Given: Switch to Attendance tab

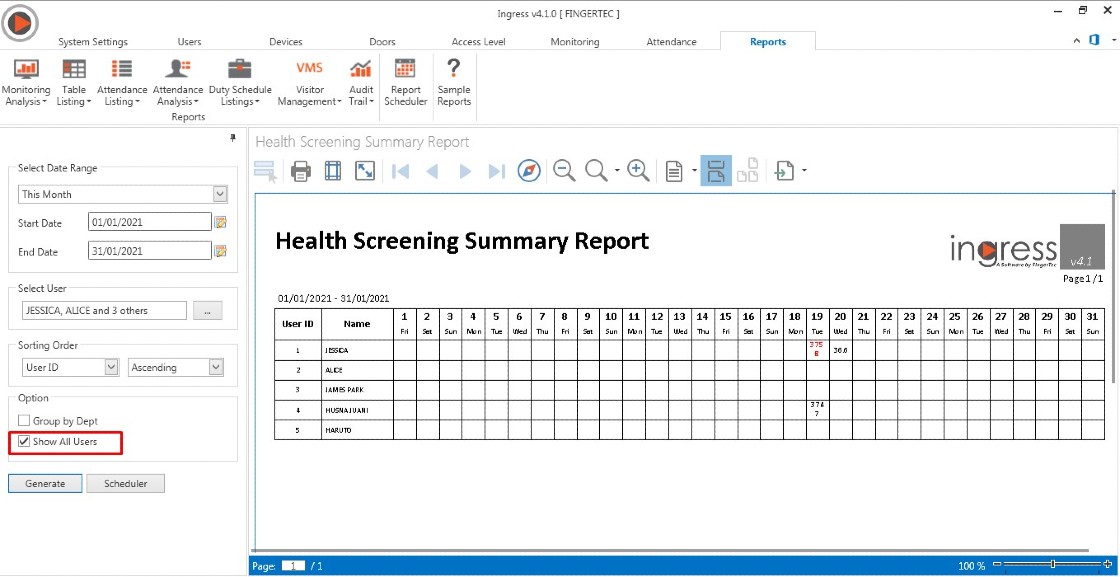Looking at the screenshot, I should [x=671, y=41].
